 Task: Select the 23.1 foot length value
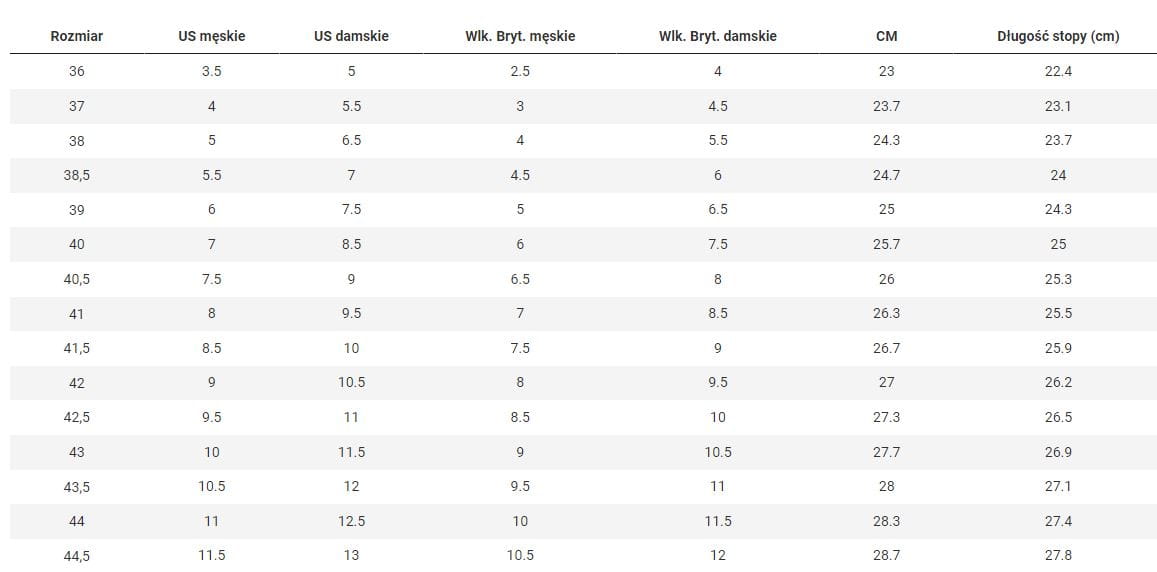[1058, 106]
